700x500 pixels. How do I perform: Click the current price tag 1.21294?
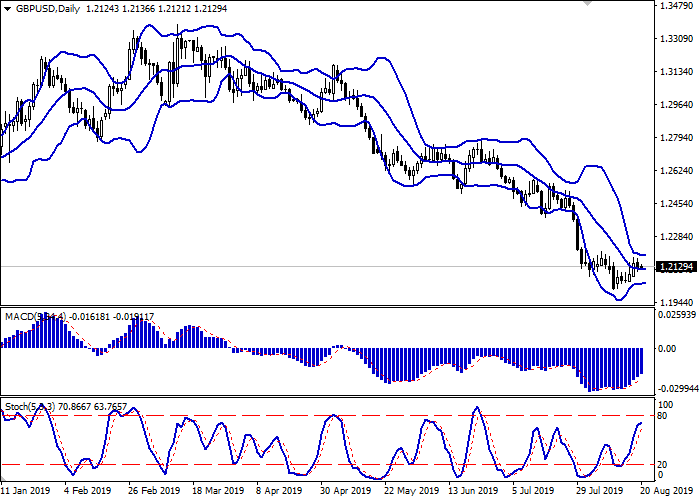[673, 267]
